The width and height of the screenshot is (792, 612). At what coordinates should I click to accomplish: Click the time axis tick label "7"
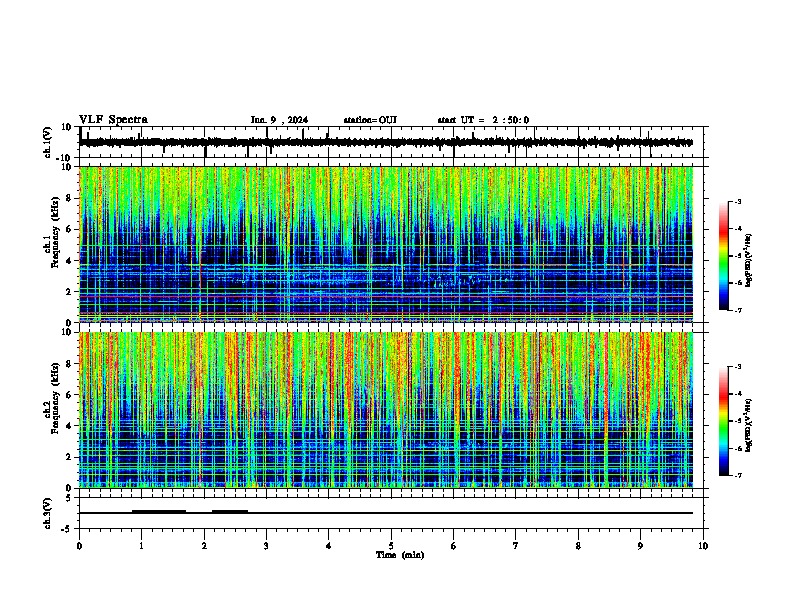516,546
